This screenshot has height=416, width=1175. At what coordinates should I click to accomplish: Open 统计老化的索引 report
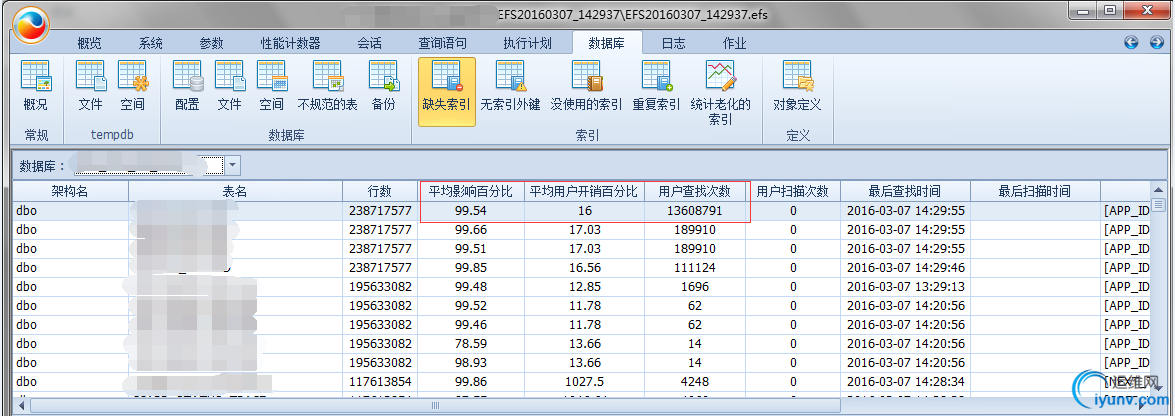tap(720, 93)
